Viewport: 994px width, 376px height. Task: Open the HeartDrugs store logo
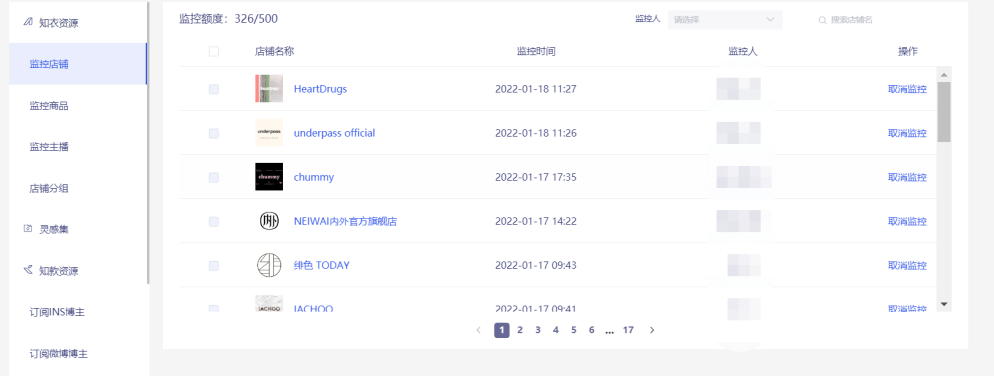269,89
